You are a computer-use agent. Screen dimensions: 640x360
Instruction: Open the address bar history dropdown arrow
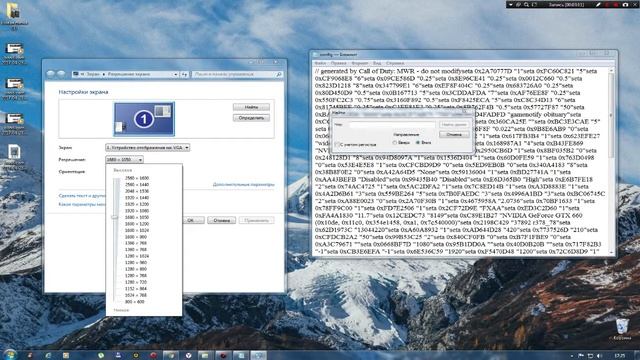[x=176, y=74]
